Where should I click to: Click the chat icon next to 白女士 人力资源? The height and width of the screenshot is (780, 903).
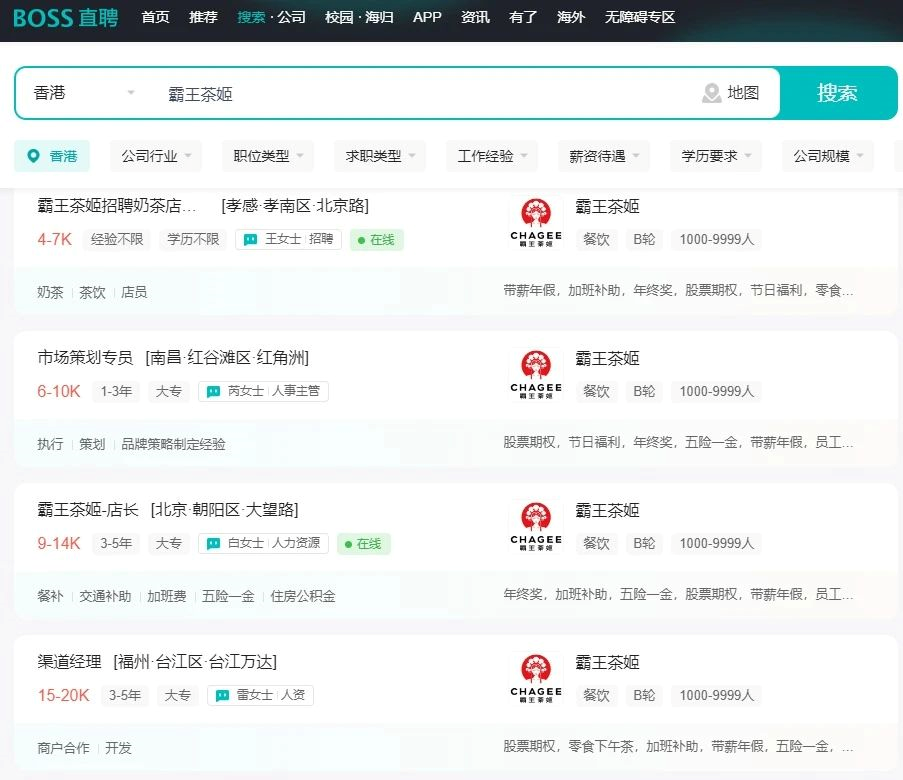(214, 544)
